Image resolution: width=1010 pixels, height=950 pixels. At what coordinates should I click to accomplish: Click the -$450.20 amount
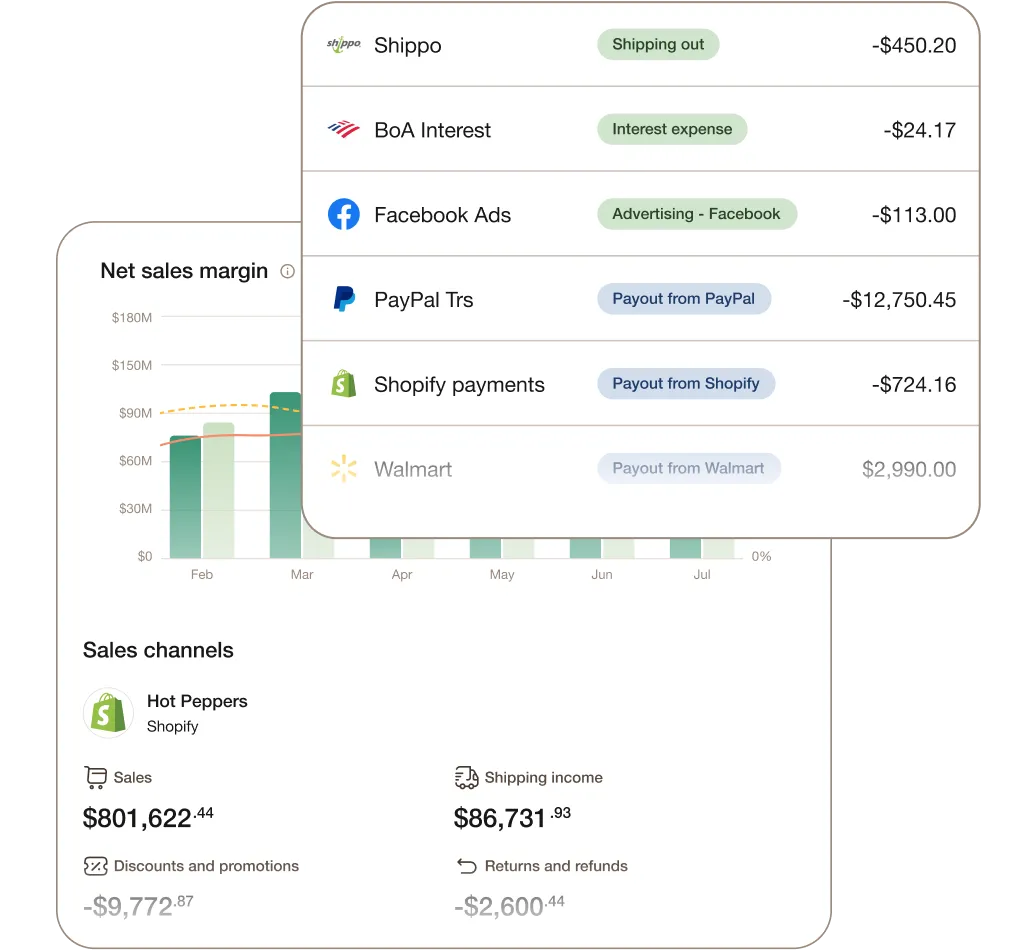tap(913, 45)
